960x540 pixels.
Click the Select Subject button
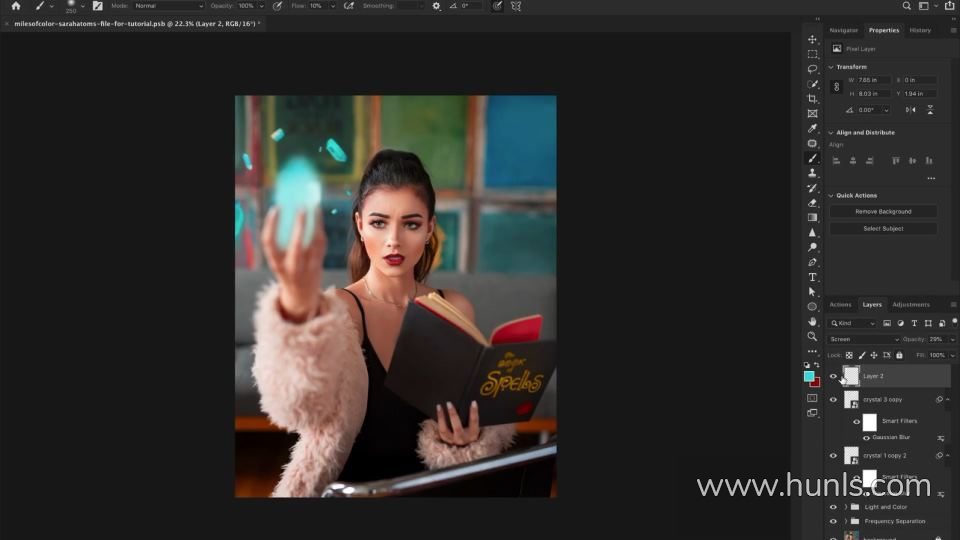[x=883, y=229]
